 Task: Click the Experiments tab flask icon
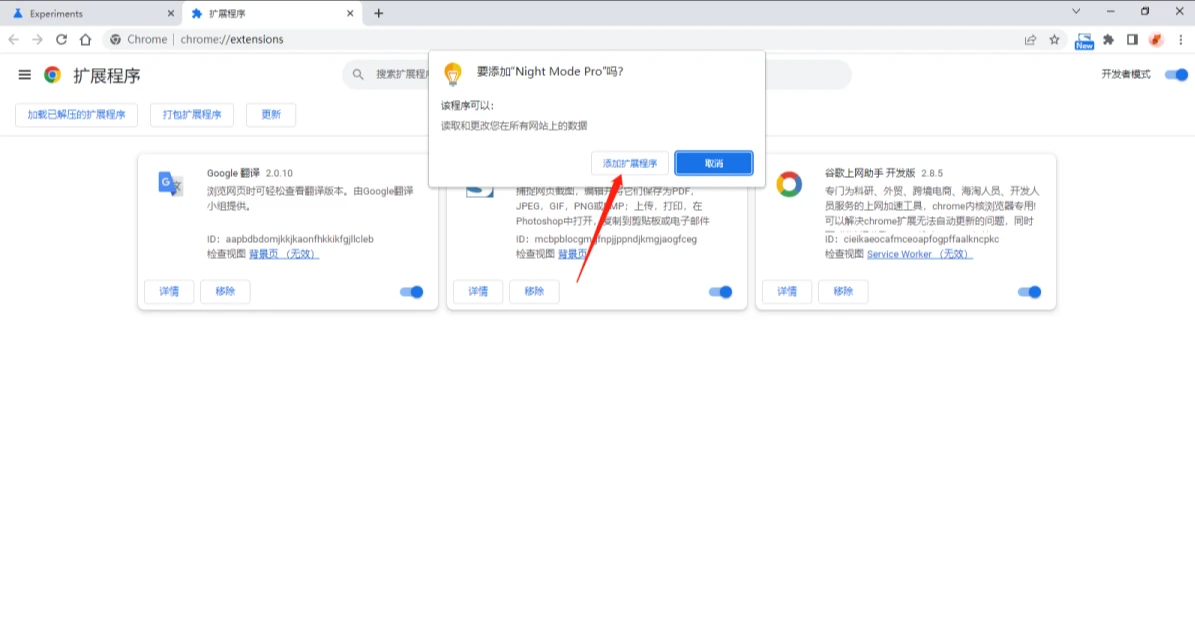[18, 14]
